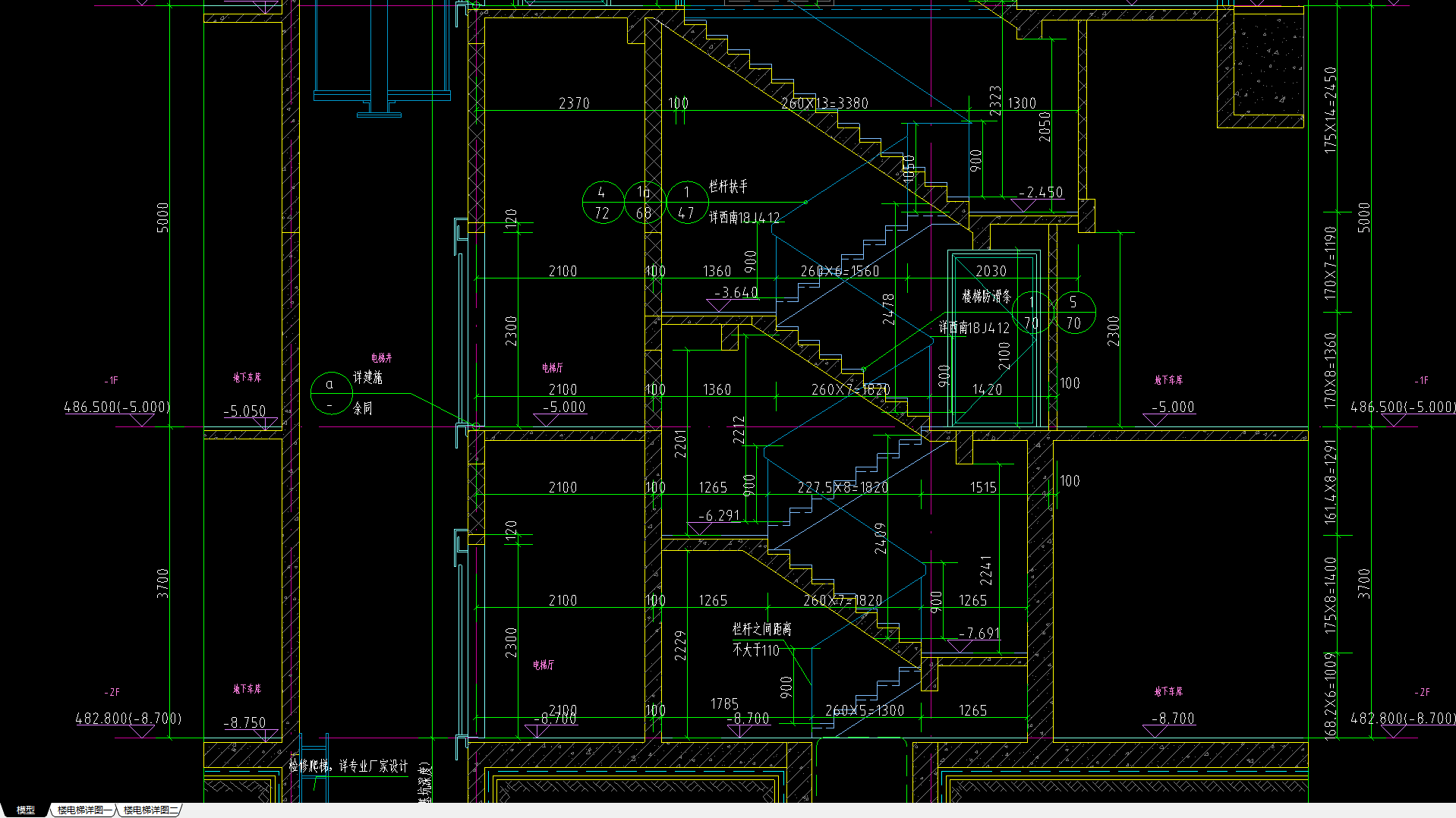This screenshot has width=1456, height=818.
Task: Select the 1515 dimension text
Action: click(984, 488)
